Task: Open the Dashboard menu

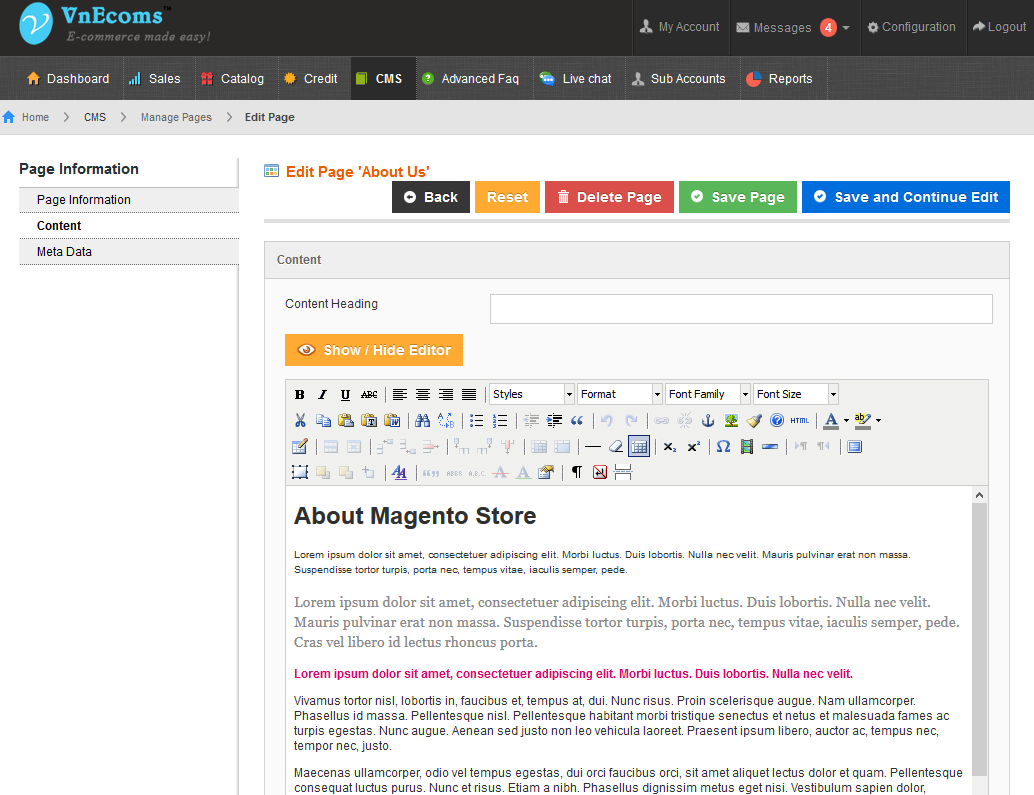Action: [x=69, y=78]
